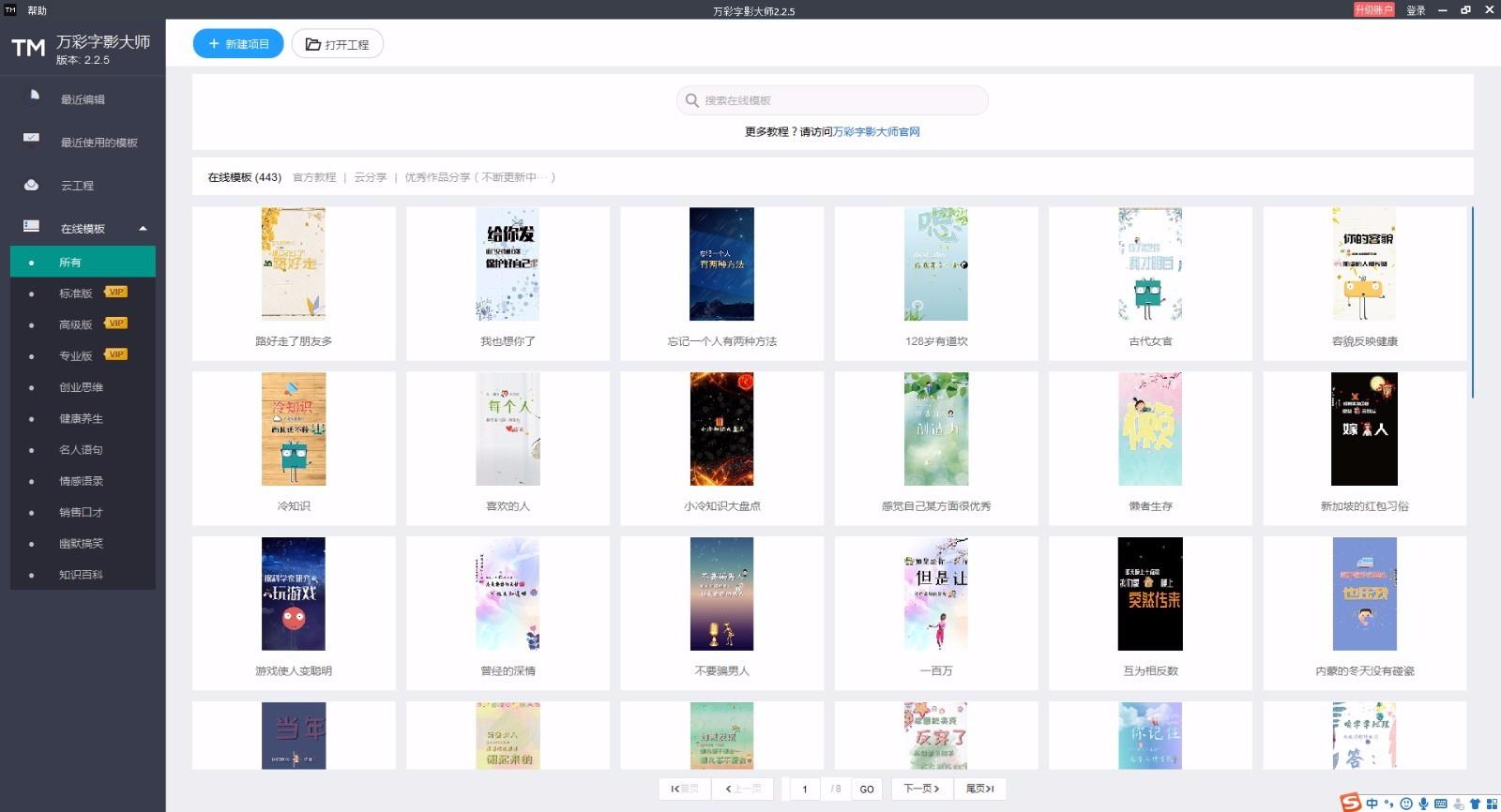1501x812 pixels.
Task: Click the 新建项目 button
Action: pyautogui.click(x=238, y=44)
